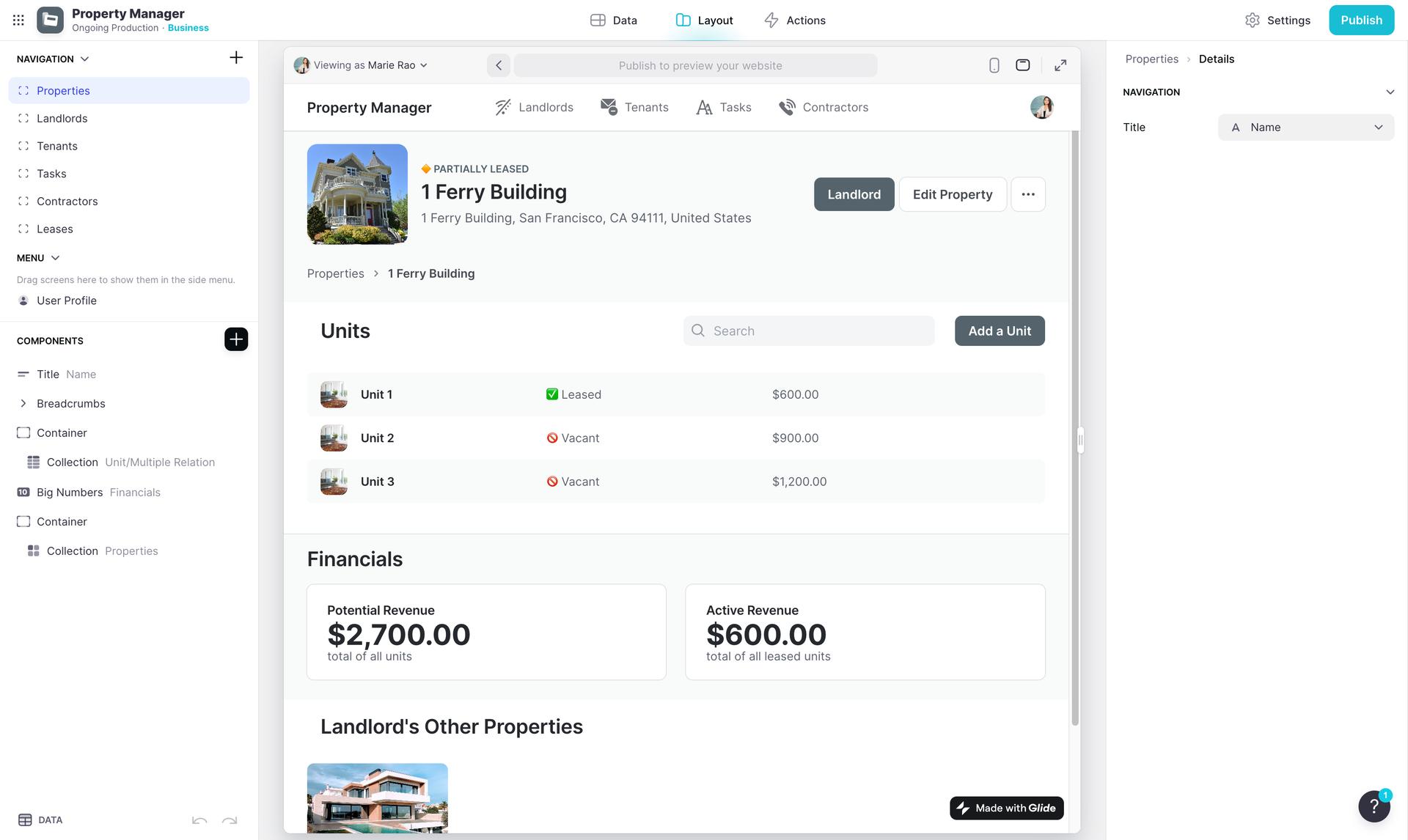Click the undo arrow icon
The image size is (1408, 840).
point(199,820)
